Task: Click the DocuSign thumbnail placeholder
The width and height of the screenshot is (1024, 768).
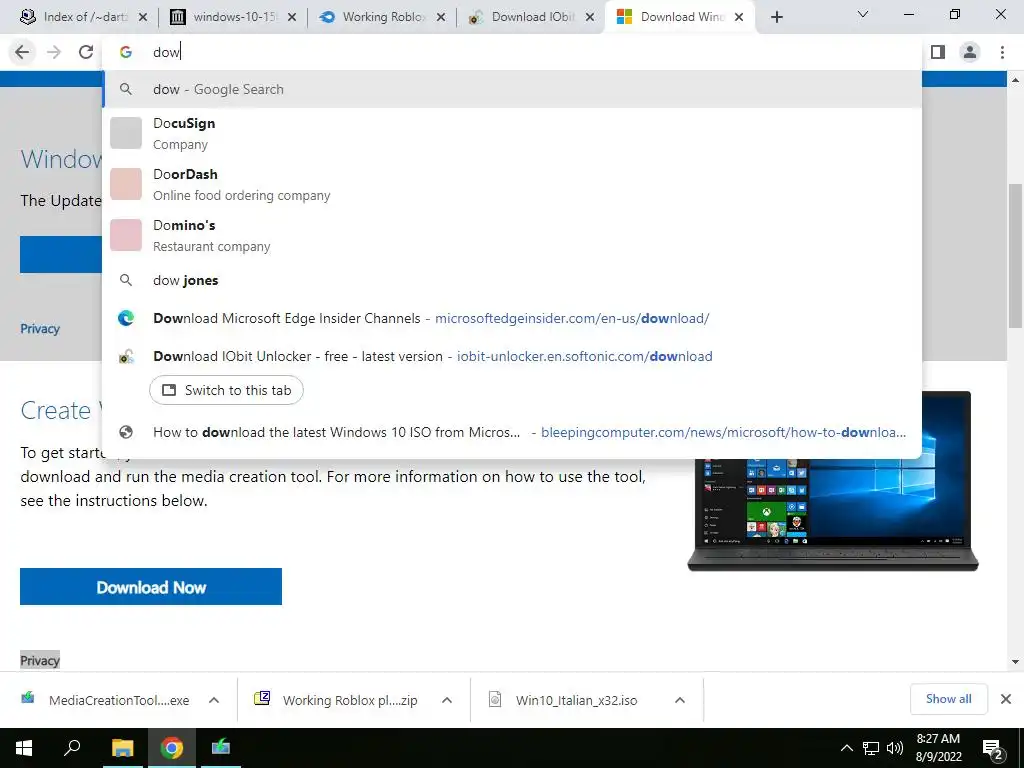Action: [126, 133]
